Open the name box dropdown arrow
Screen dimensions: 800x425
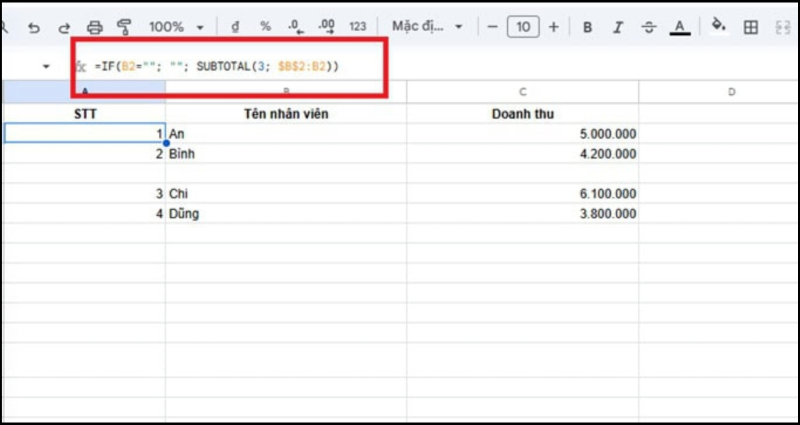[46, 66]
